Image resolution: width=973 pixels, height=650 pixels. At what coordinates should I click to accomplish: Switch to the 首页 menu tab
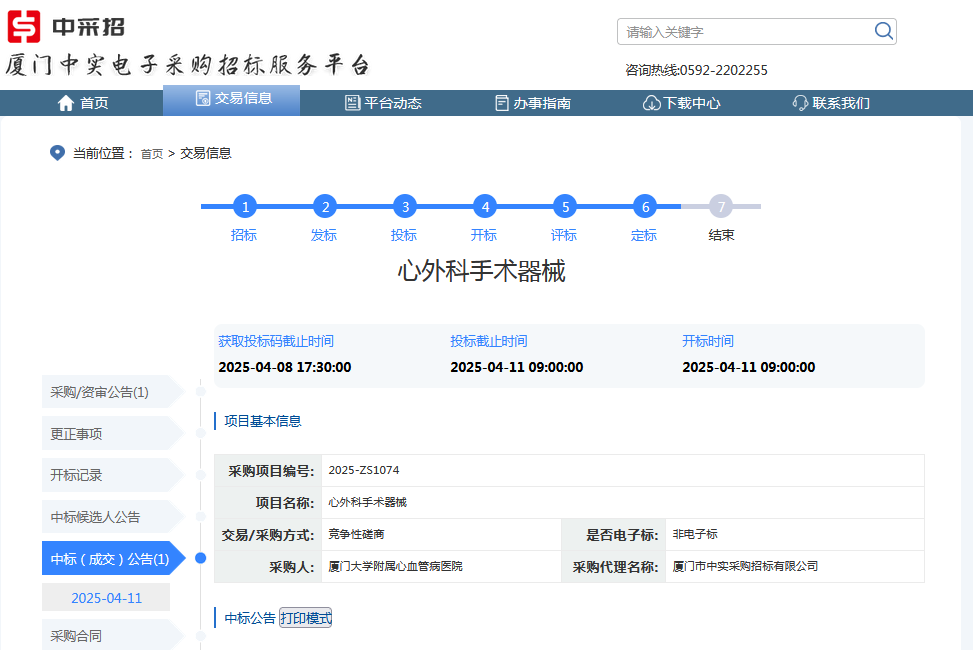88,102
